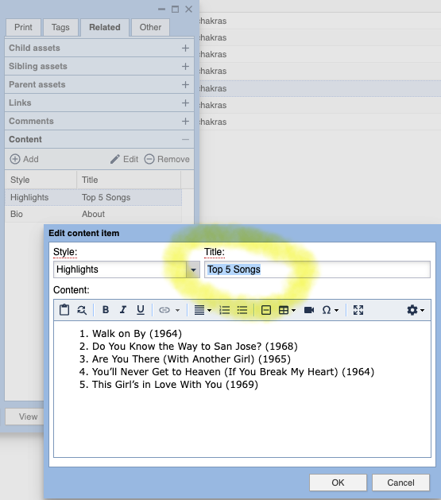
Task: Edit the selected content item
Action: (x=124, y=159)
